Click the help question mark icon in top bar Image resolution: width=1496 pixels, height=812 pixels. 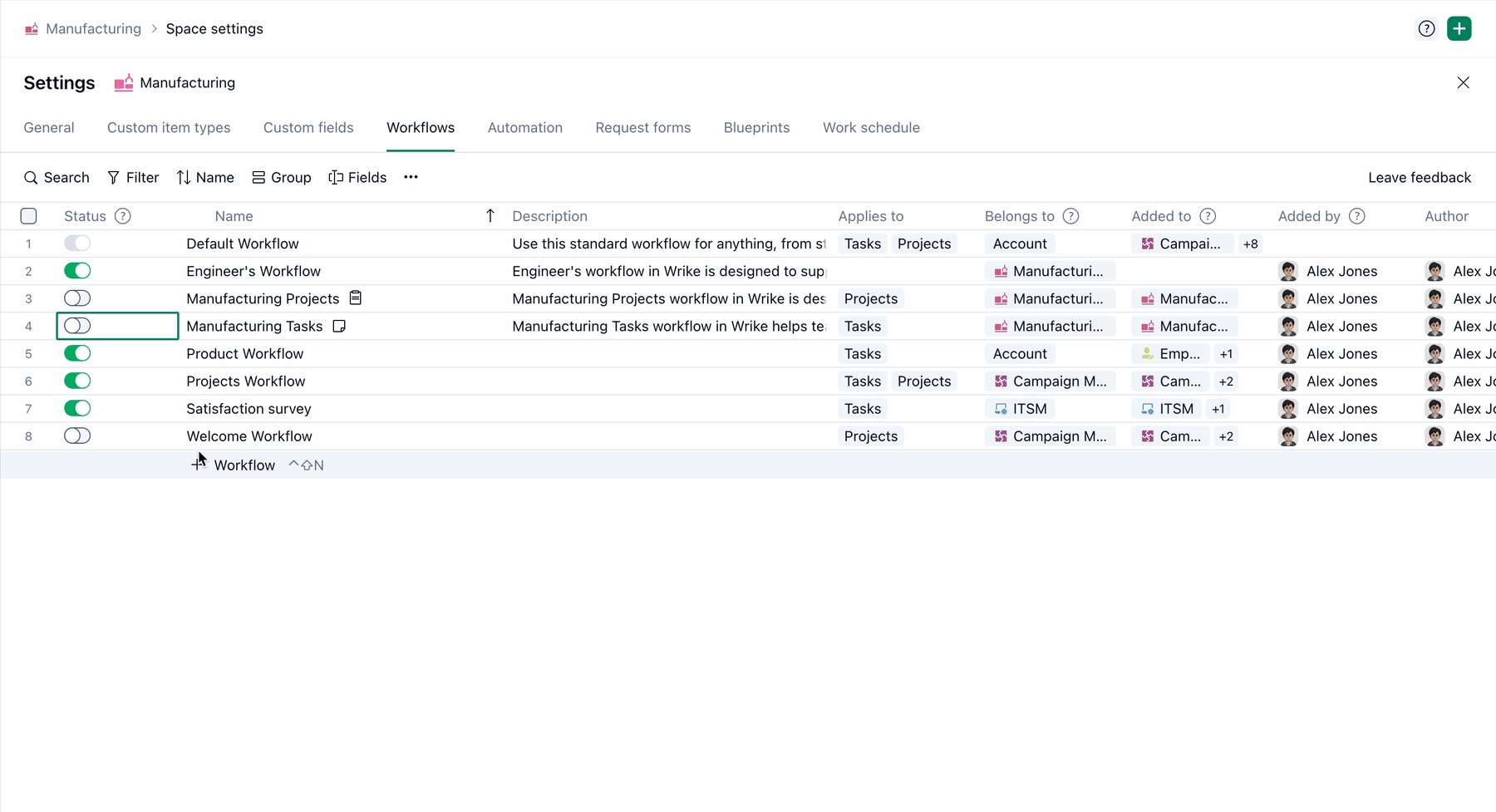1427,28
